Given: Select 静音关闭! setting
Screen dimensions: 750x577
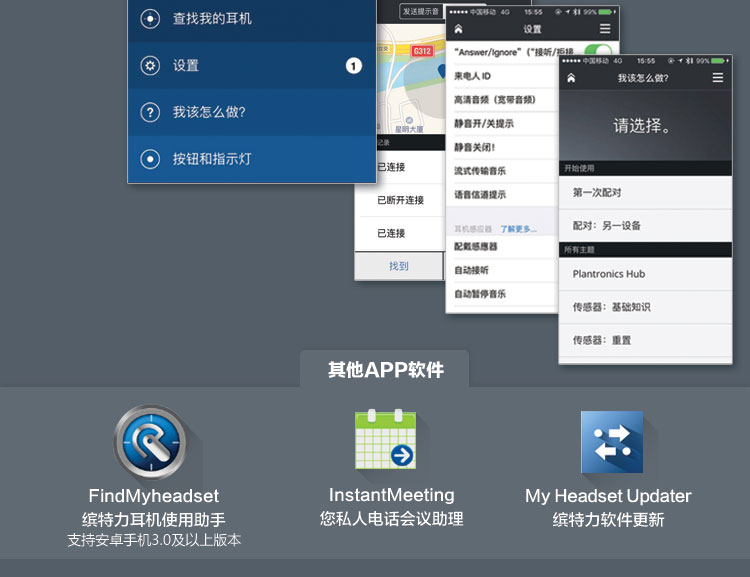Looking at the screenshot, I should tap(502, 147).
